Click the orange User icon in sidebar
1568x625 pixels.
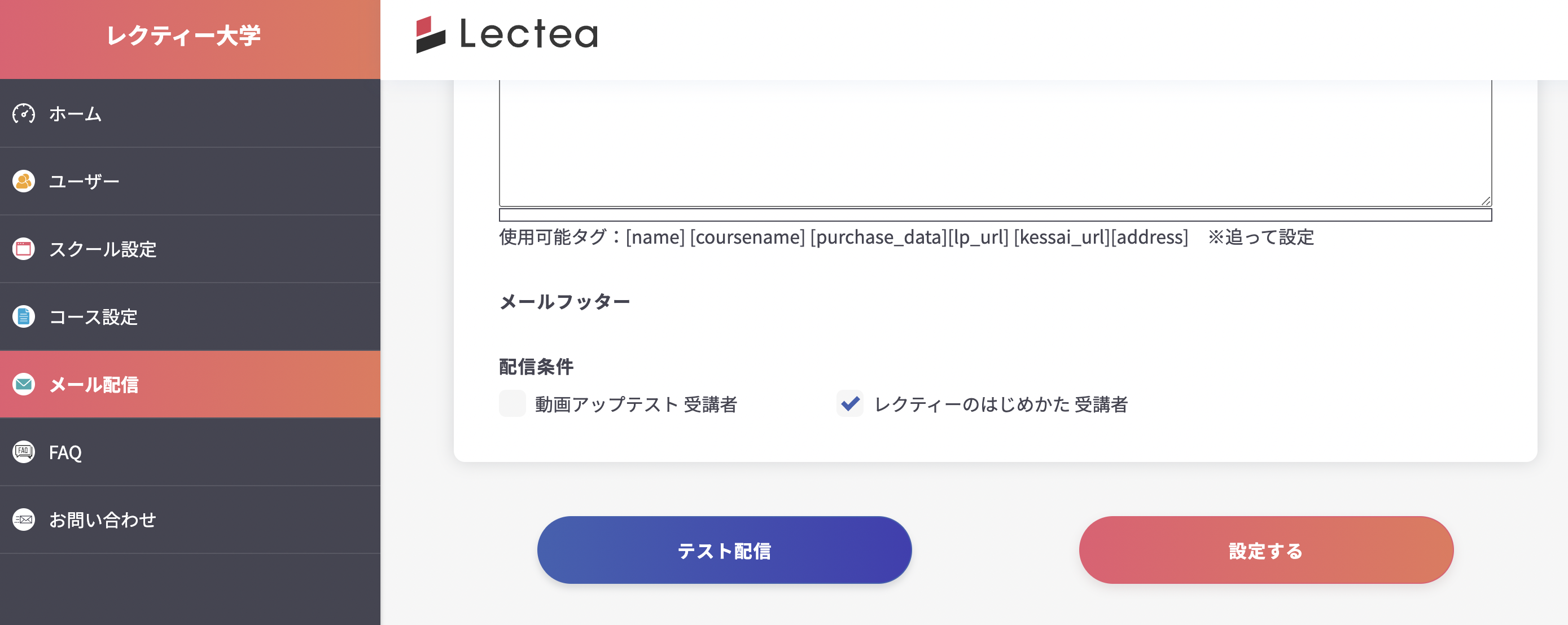pyautogui.click(x=24, y=182)
